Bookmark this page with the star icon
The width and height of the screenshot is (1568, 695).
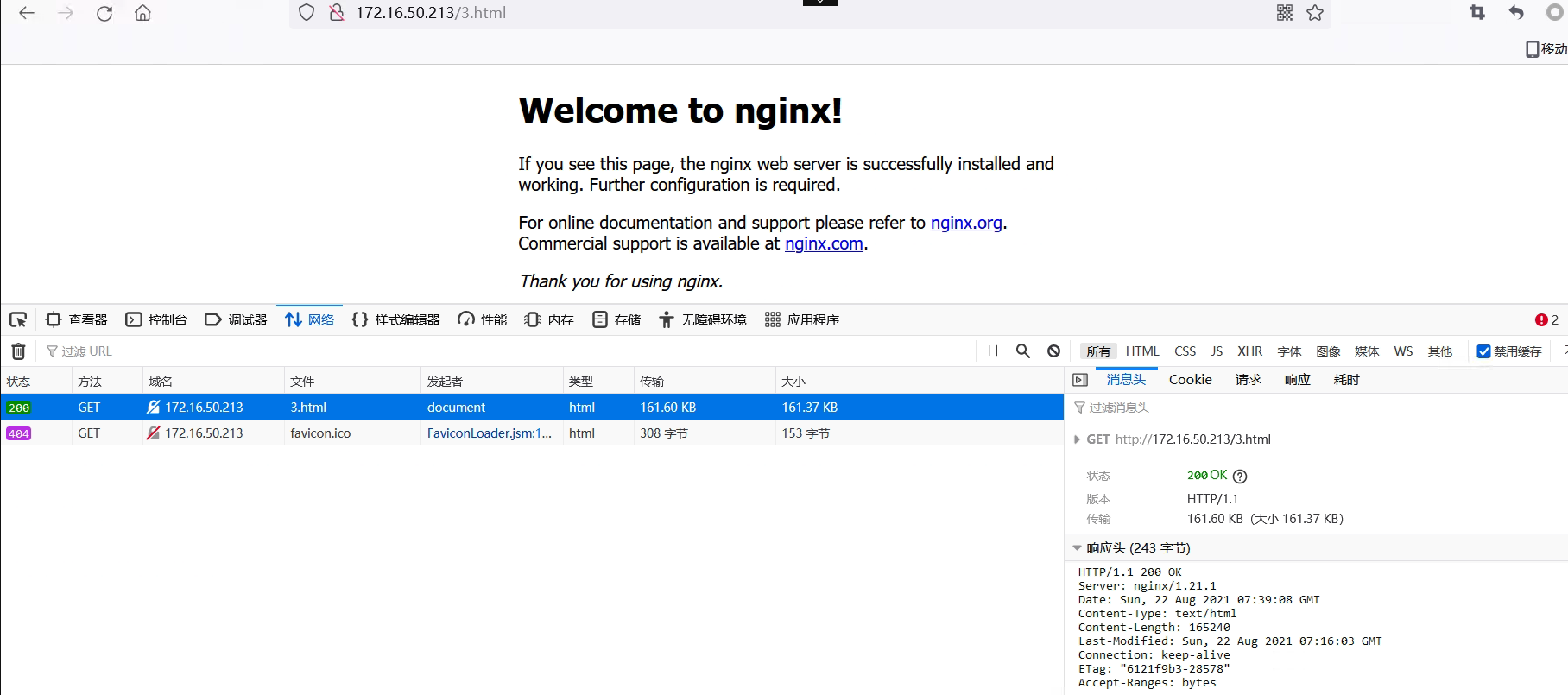coord(1315,13)
